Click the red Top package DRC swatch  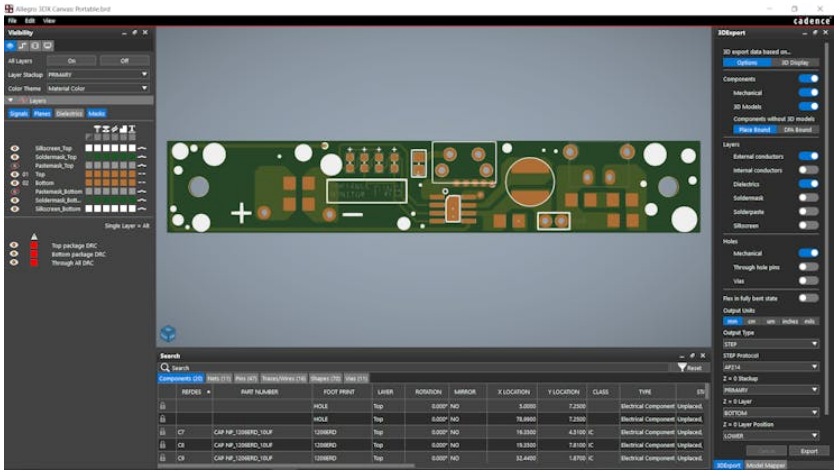[36, 245]
